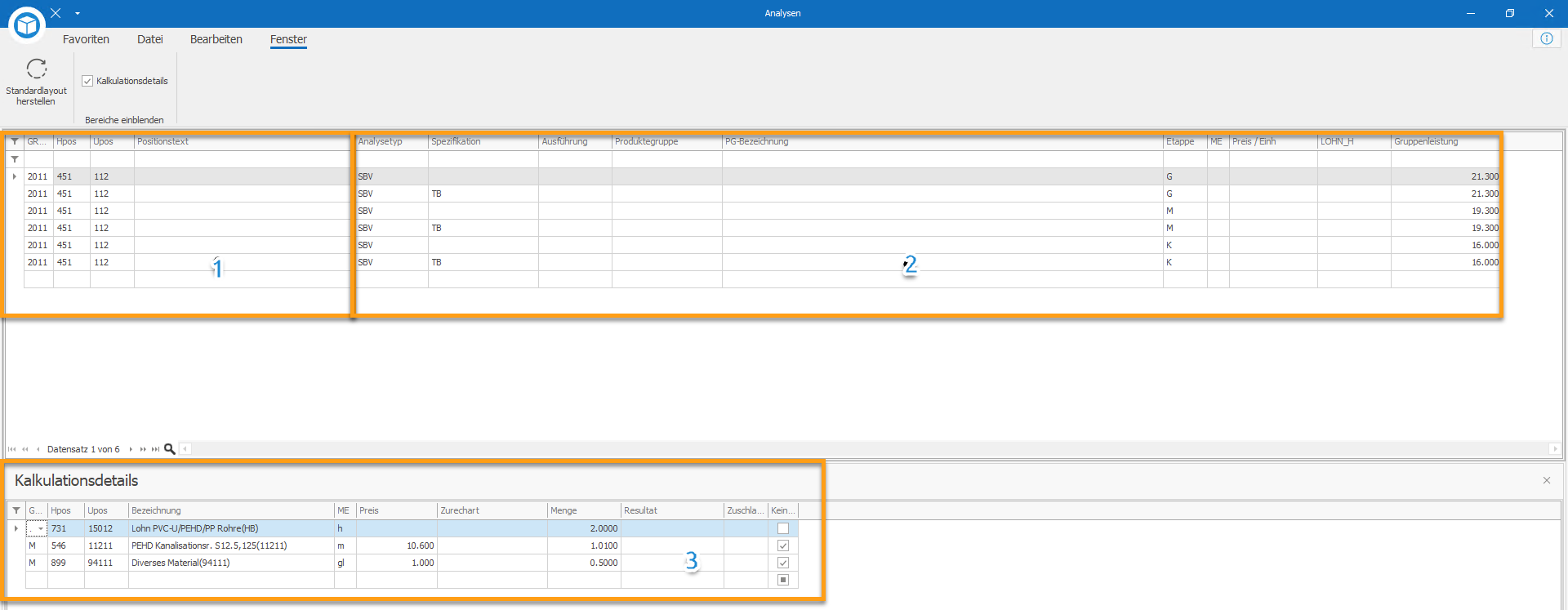Click the Gruppenleistung column header
This screenshot has height=610, width=1568.
[1445, 141]
